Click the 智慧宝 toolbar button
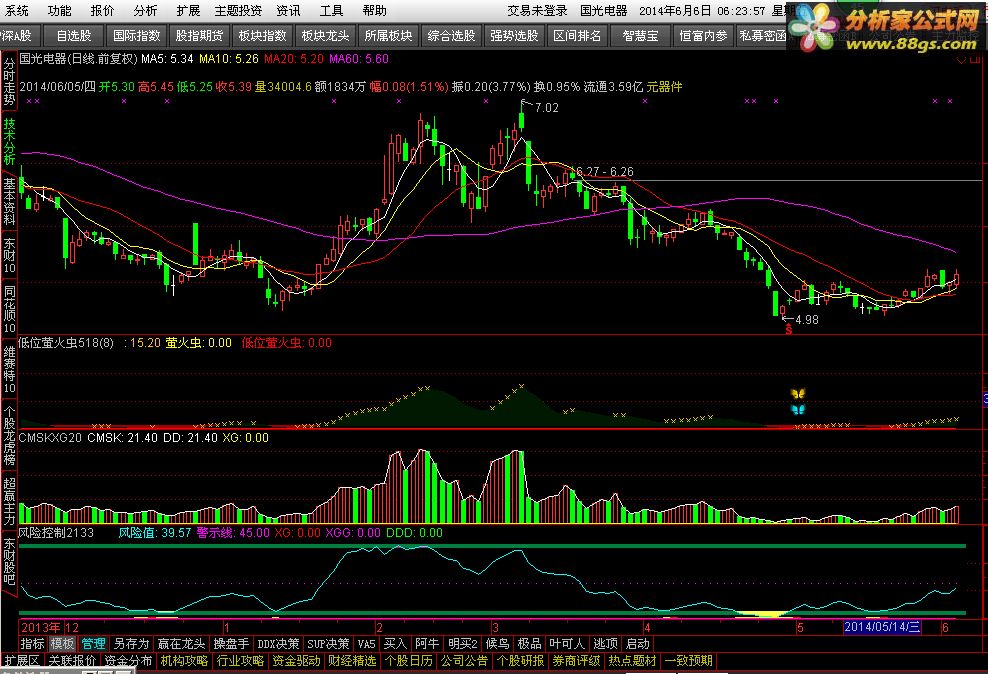Screen dimensions: 988x674 point(641,36)
